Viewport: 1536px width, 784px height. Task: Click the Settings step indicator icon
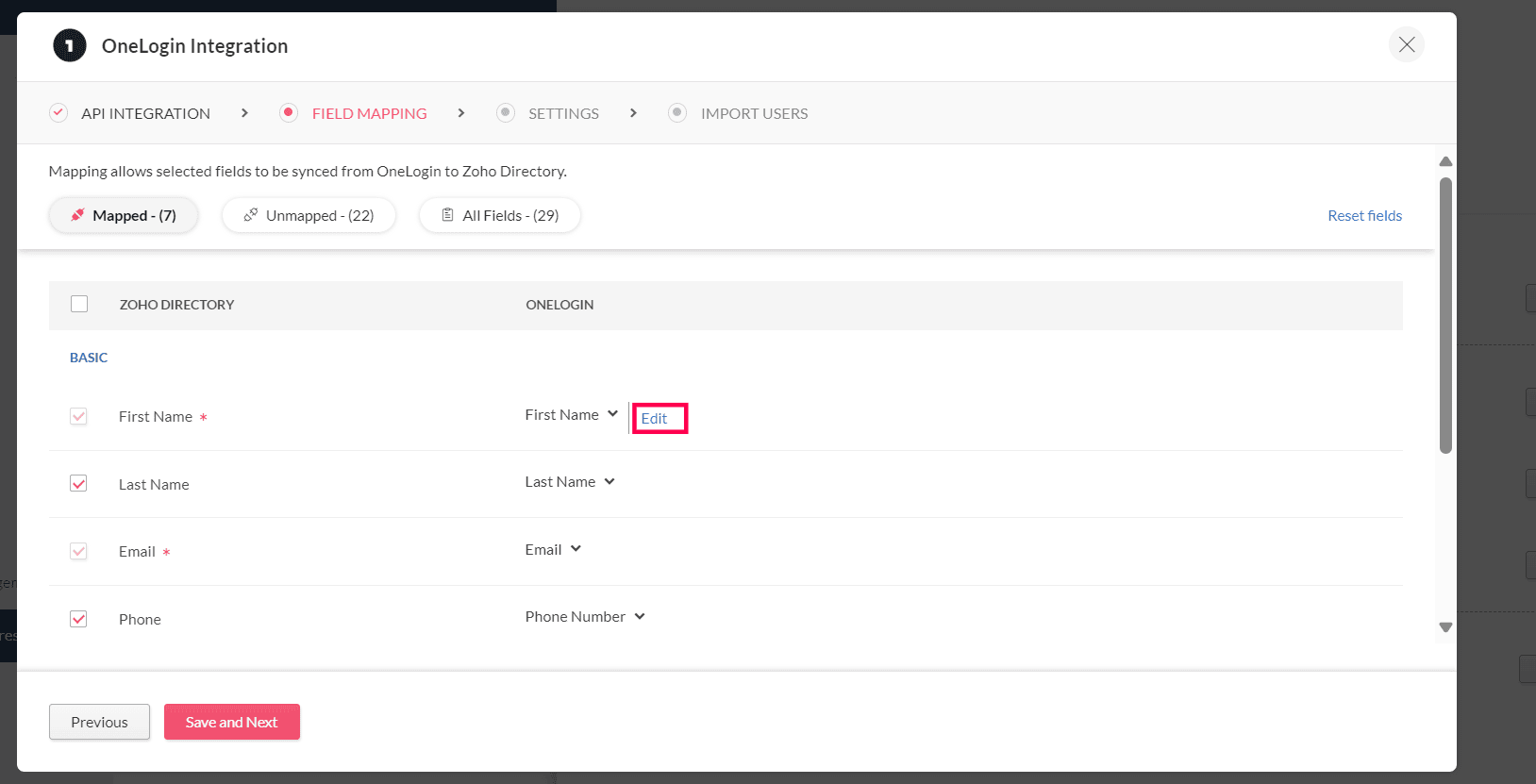click(x=506, y=113)
